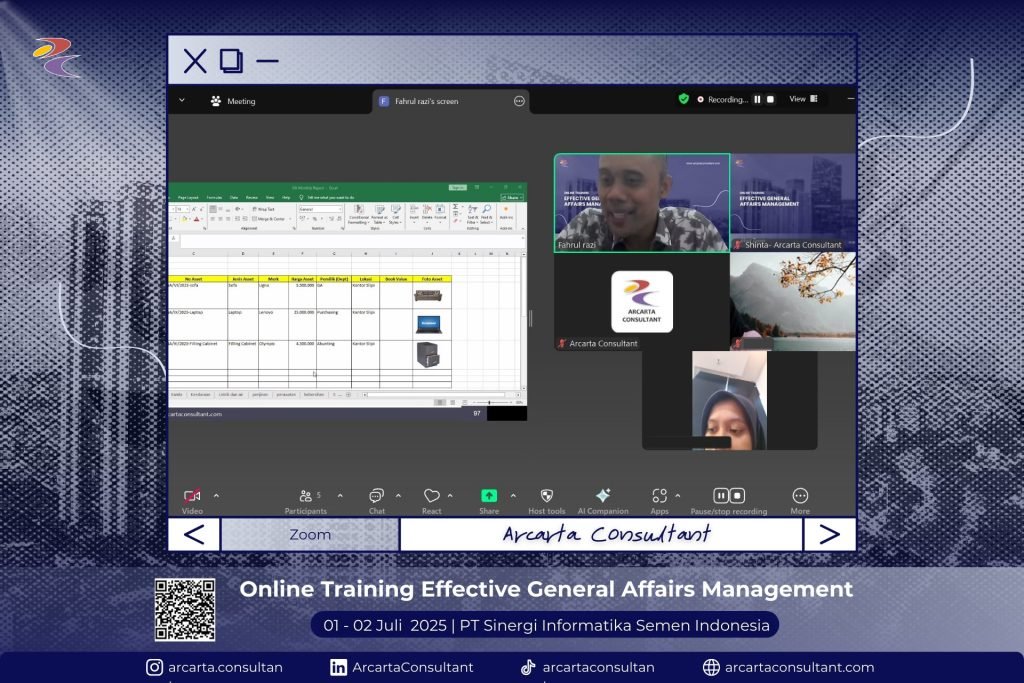1024x683 pixels.
Task: Click the green Share screen icon
Action: (489, 496)
